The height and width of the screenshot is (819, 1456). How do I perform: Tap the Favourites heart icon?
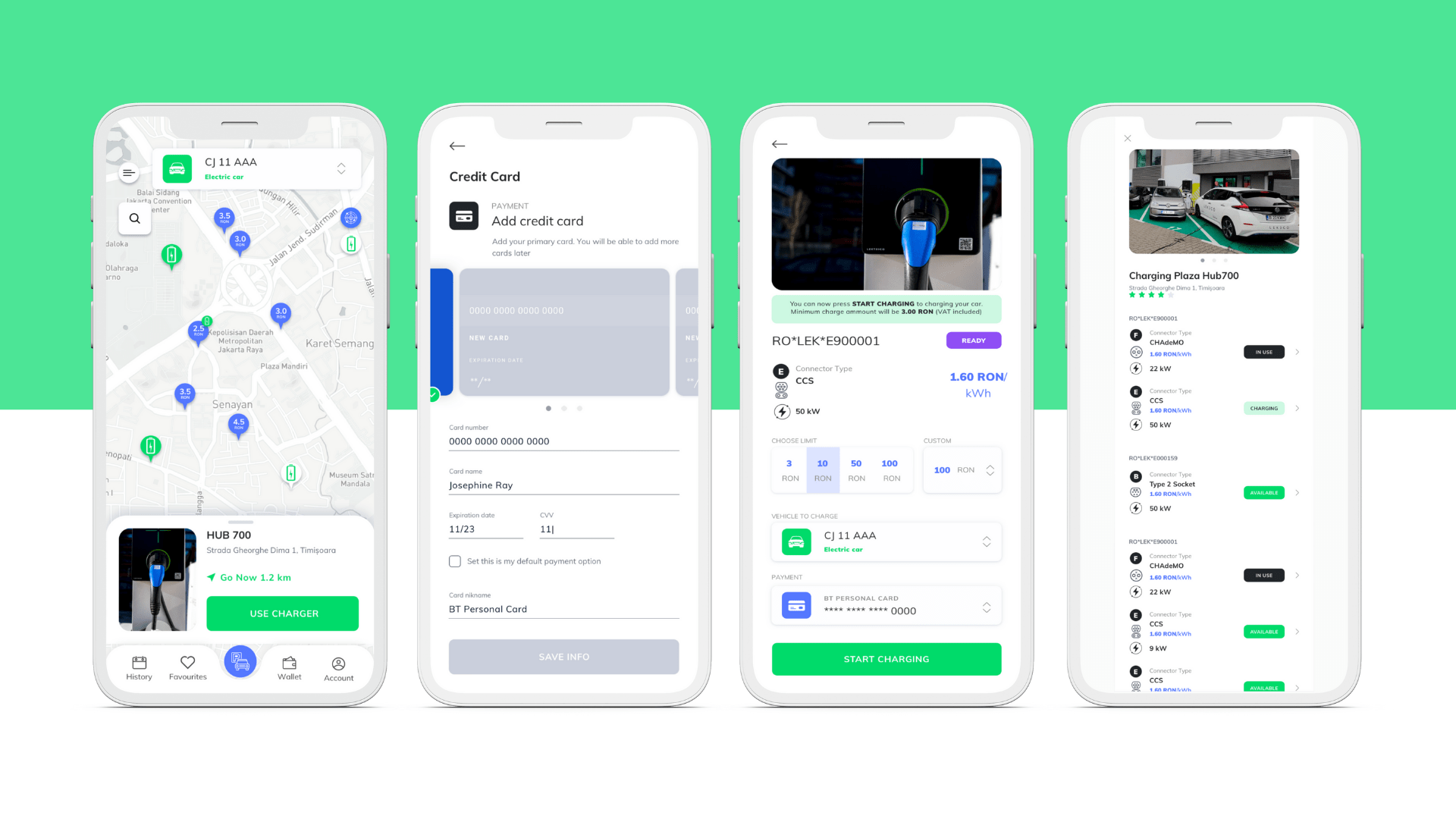pos(187,661)
